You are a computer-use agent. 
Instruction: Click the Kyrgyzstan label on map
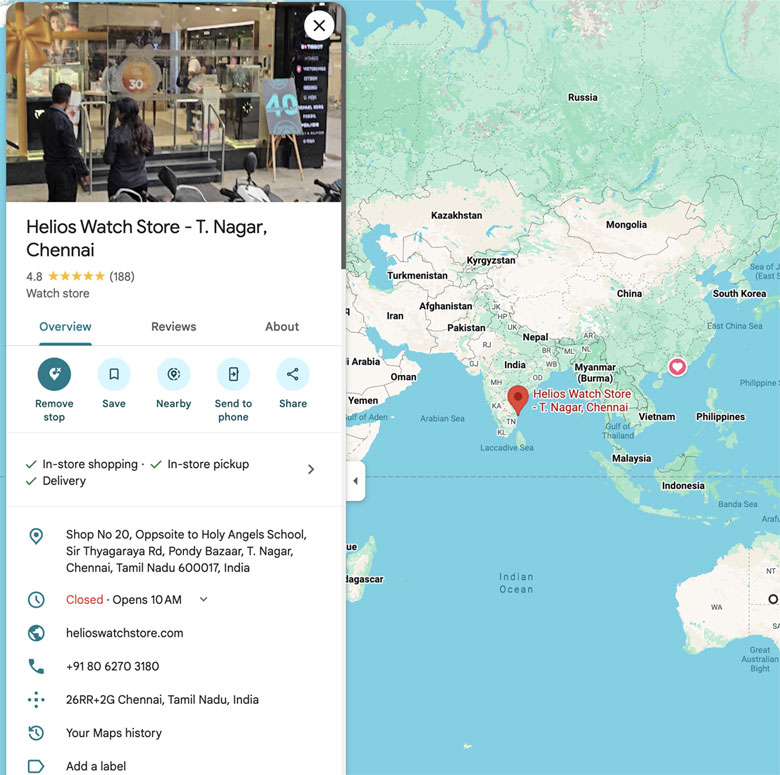coord(491,261)
